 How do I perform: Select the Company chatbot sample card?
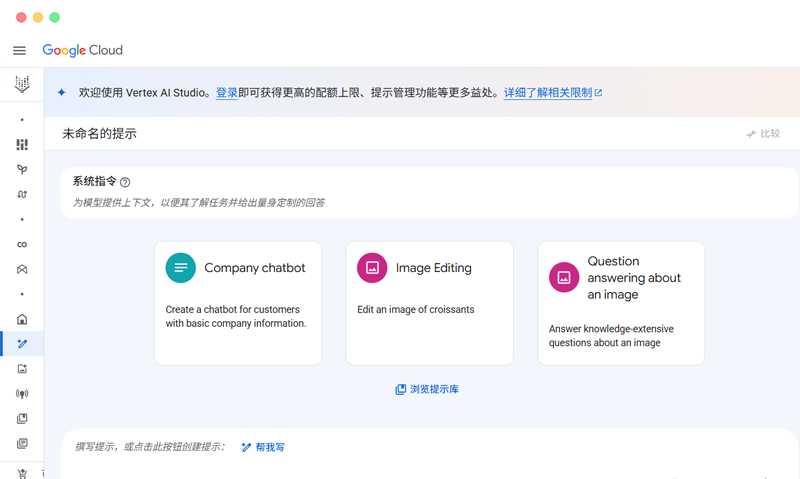pyautogui.click(x=238, y=303)
